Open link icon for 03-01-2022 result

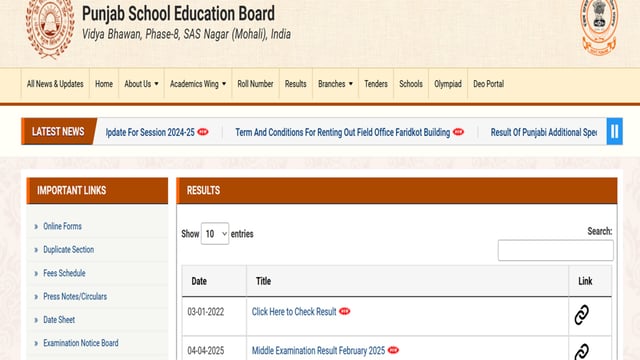click(x=582, y=315)
